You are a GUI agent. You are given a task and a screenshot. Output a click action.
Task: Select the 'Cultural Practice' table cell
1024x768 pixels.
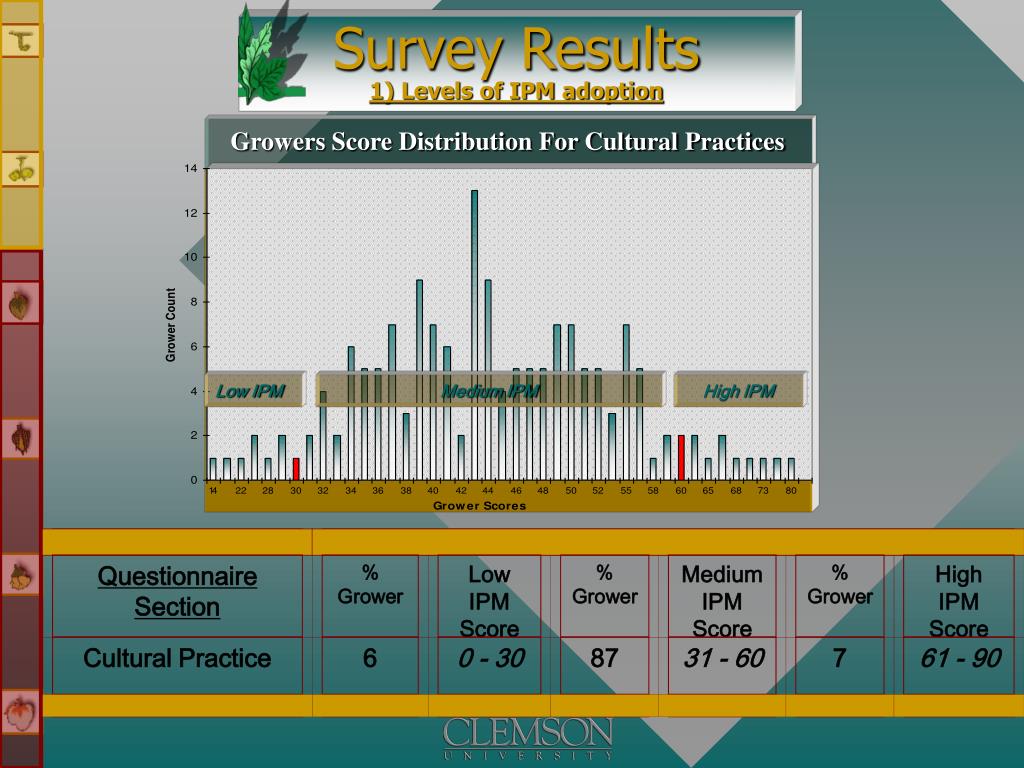(177, 658)
